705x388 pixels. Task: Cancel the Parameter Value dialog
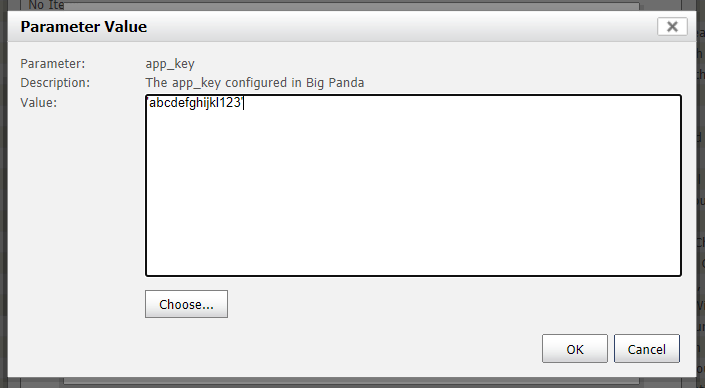point(647,349)
